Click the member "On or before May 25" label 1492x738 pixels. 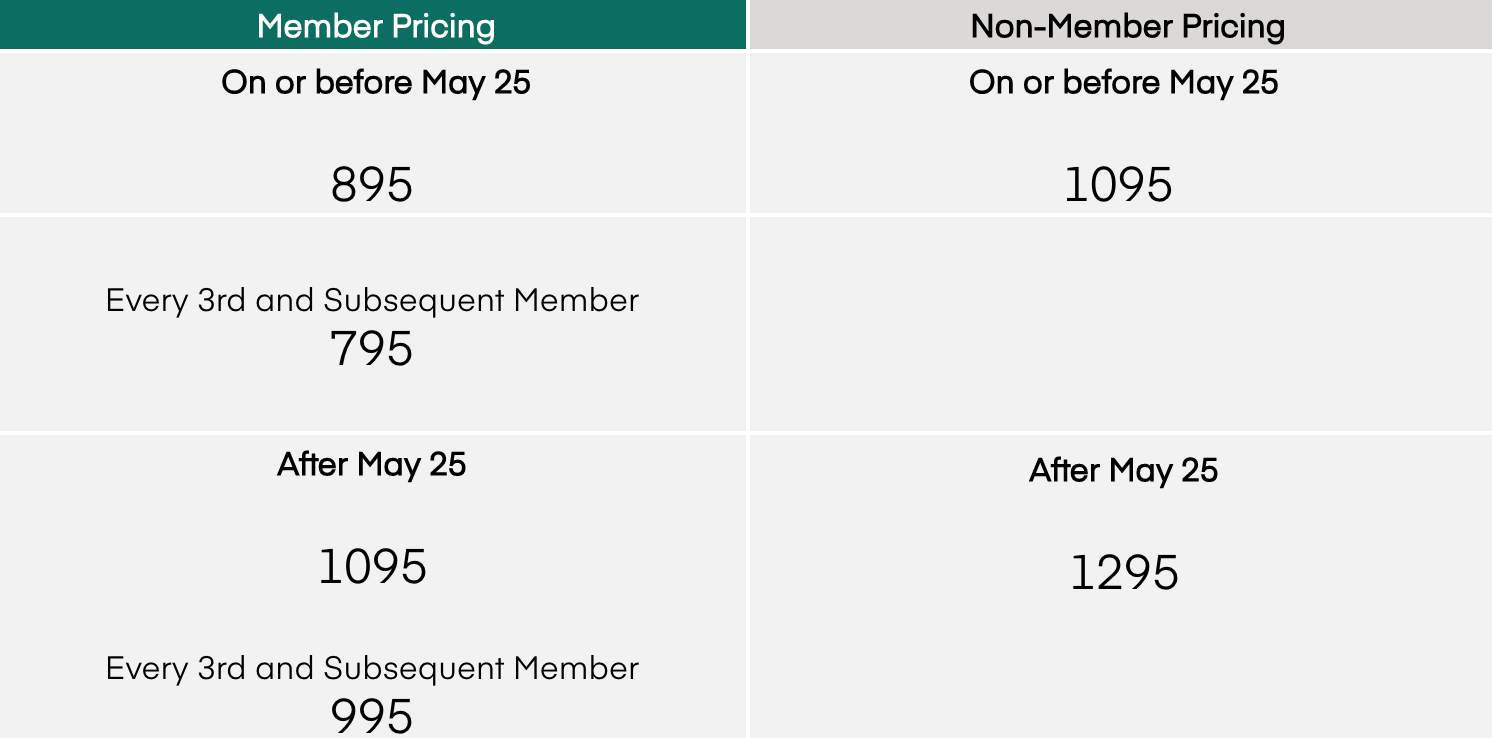click(x=375, y=82)
